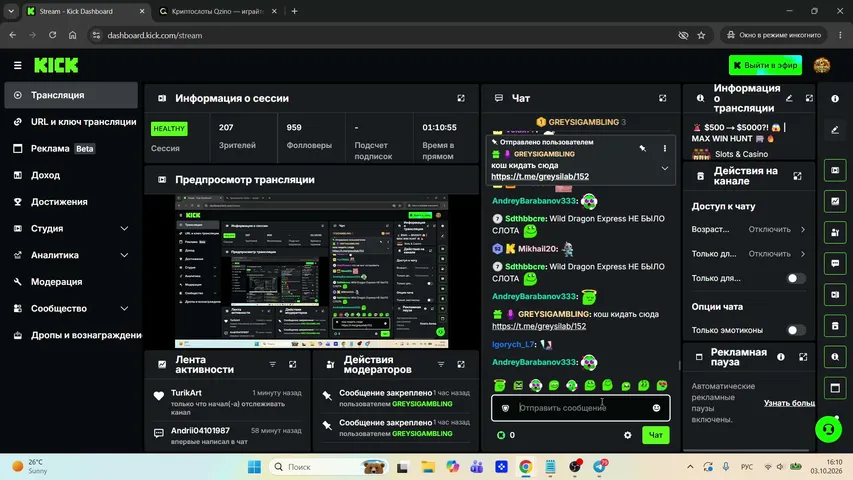This screenshot has height=480, width=853.
Task: Click the 'Выйти в эфир' button
Action: point(765,65)
